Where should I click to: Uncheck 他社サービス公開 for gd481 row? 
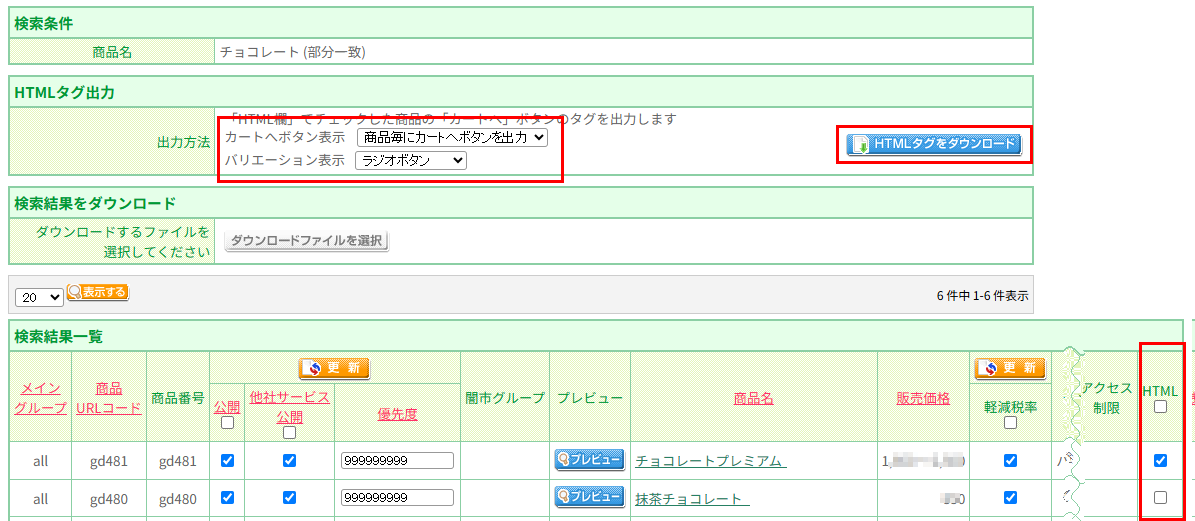pos(289,460)
